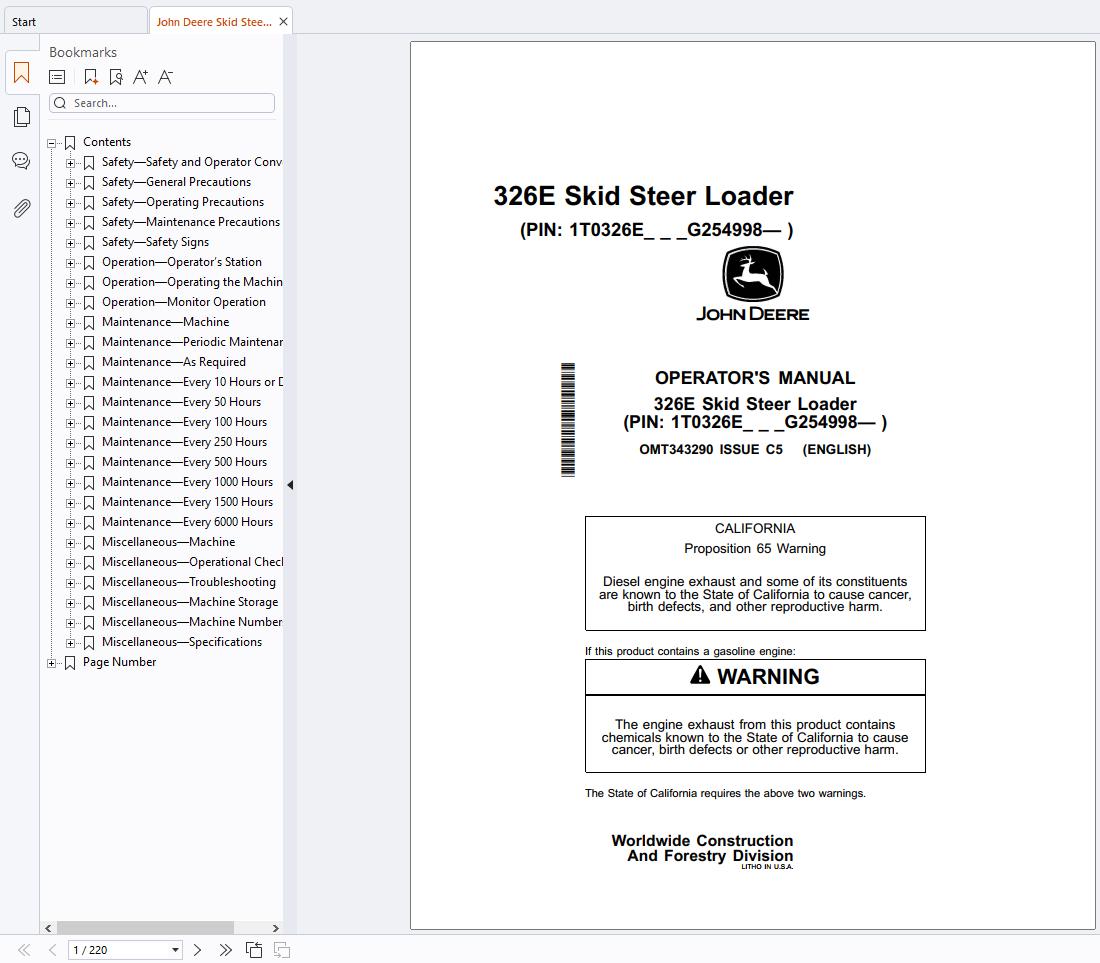Expand Maintenance—Every 50 Hours bookmark
This screenshot has width=1100, height=963.
(70, 403)
